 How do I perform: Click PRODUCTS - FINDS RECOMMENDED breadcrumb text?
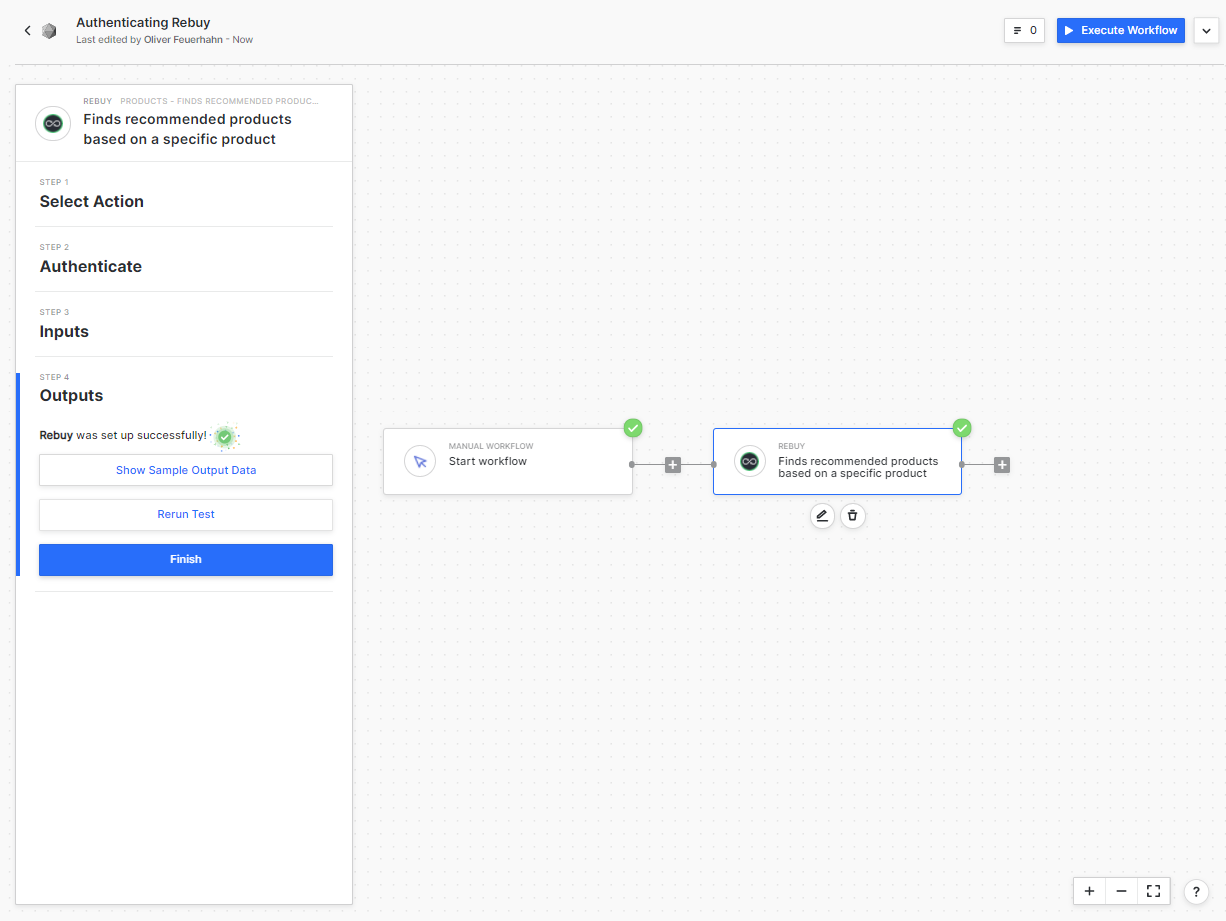point(219,101)
